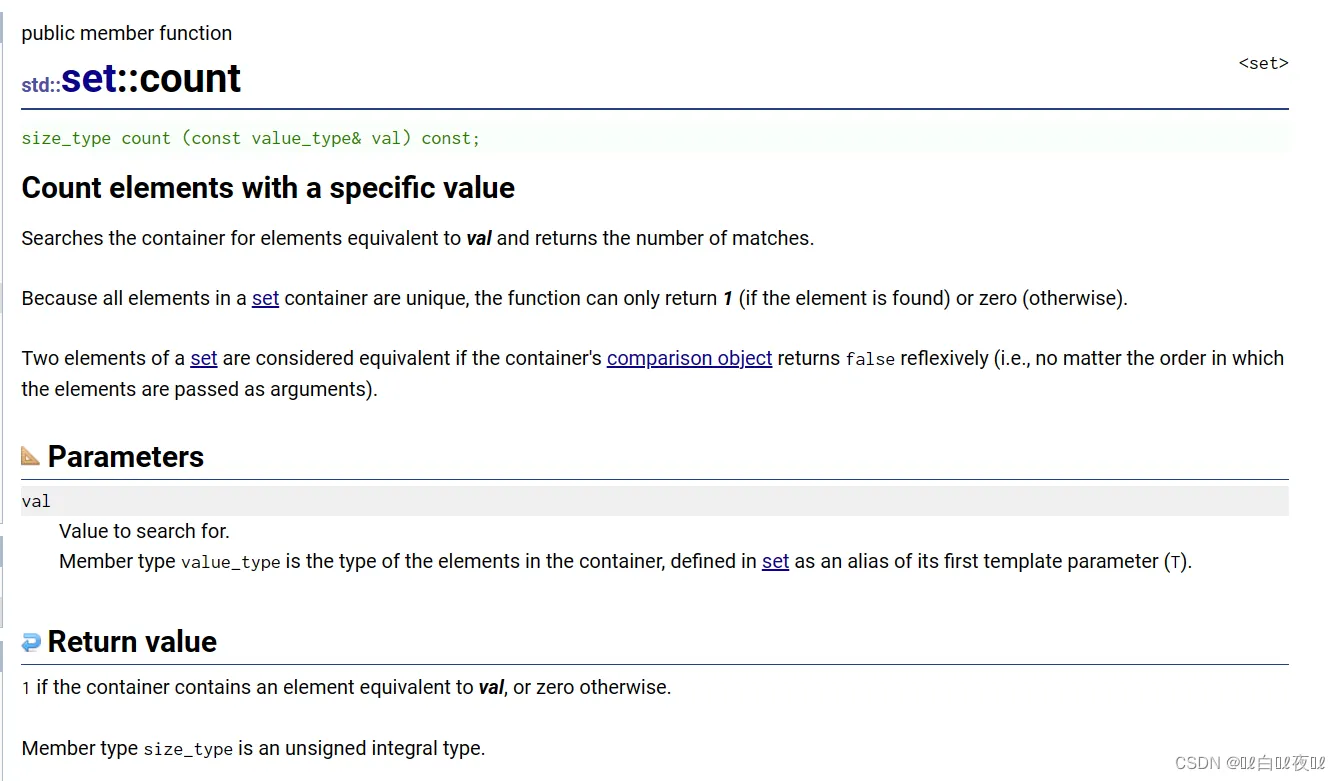Click bold "val" in the "Searches the container" sentence

479,238
